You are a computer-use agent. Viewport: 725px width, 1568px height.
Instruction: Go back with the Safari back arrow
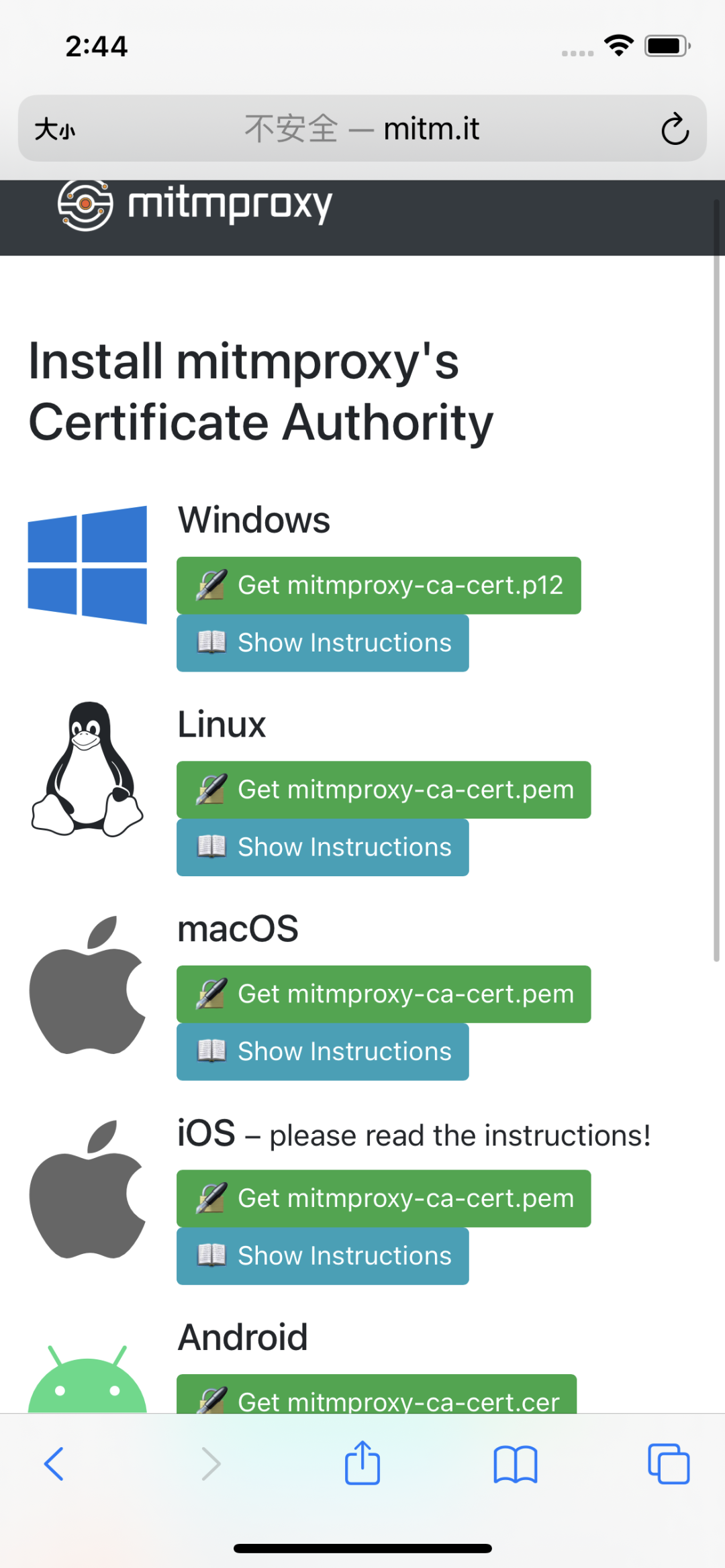coord(54,1463)
